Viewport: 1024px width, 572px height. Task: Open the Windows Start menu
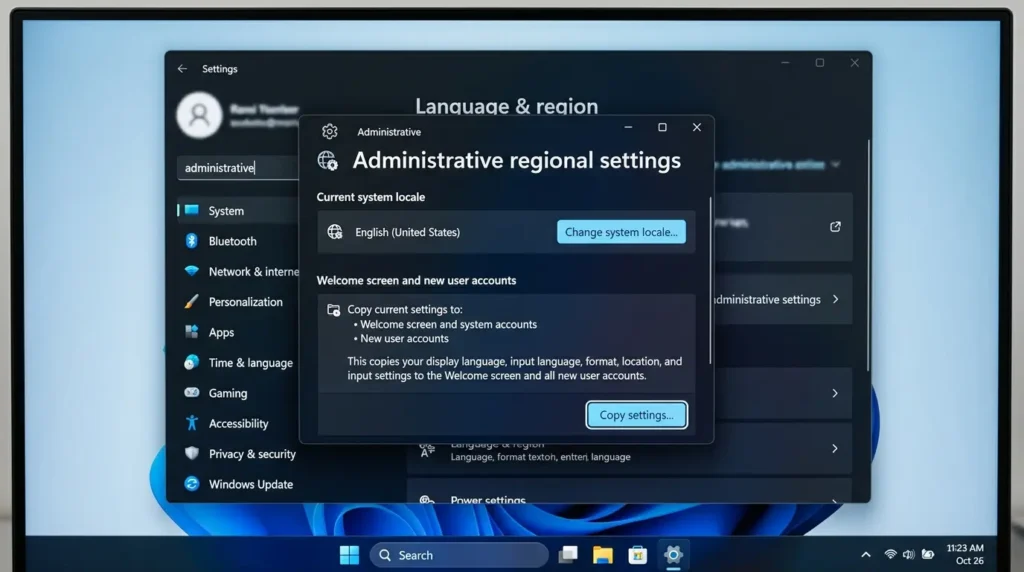pos(349,555)
